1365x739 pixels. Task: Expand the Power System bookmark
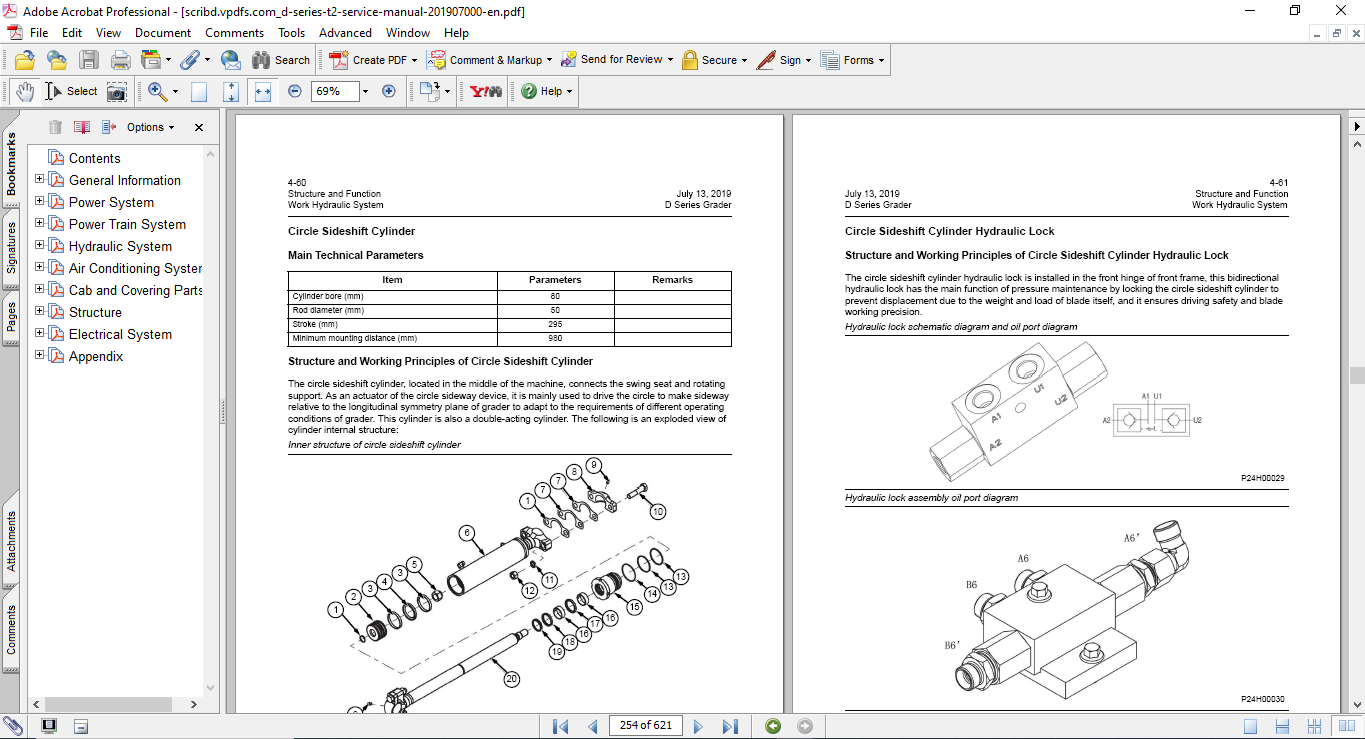pos(40,202)
